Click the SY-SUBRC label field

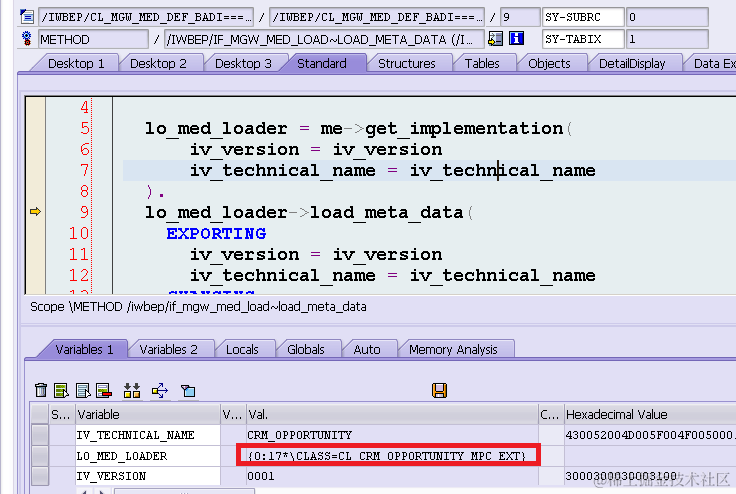[583, 17]
